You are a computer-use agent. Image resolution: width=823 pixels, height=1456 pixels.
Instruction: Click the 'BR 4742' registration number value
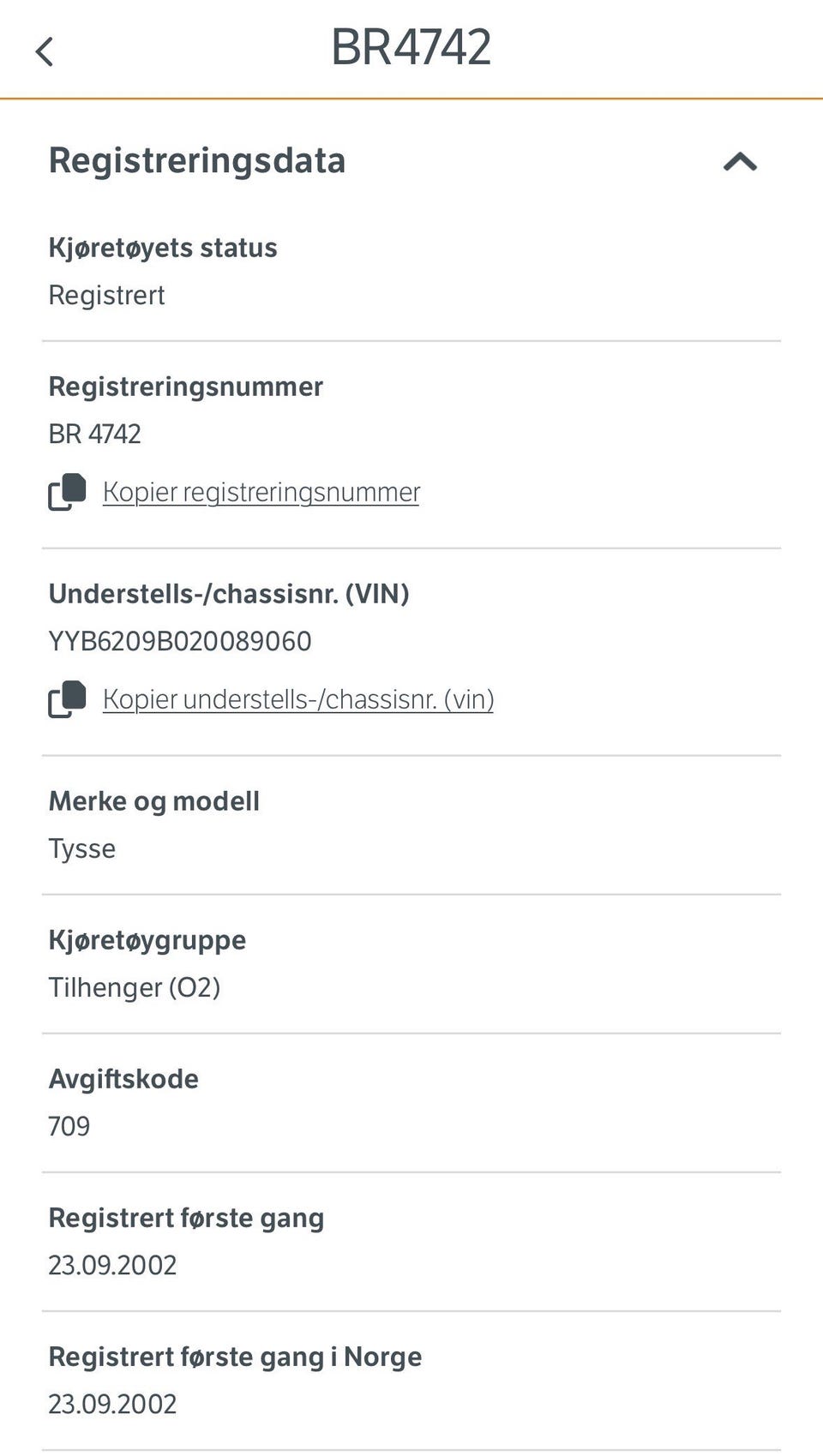94,434
